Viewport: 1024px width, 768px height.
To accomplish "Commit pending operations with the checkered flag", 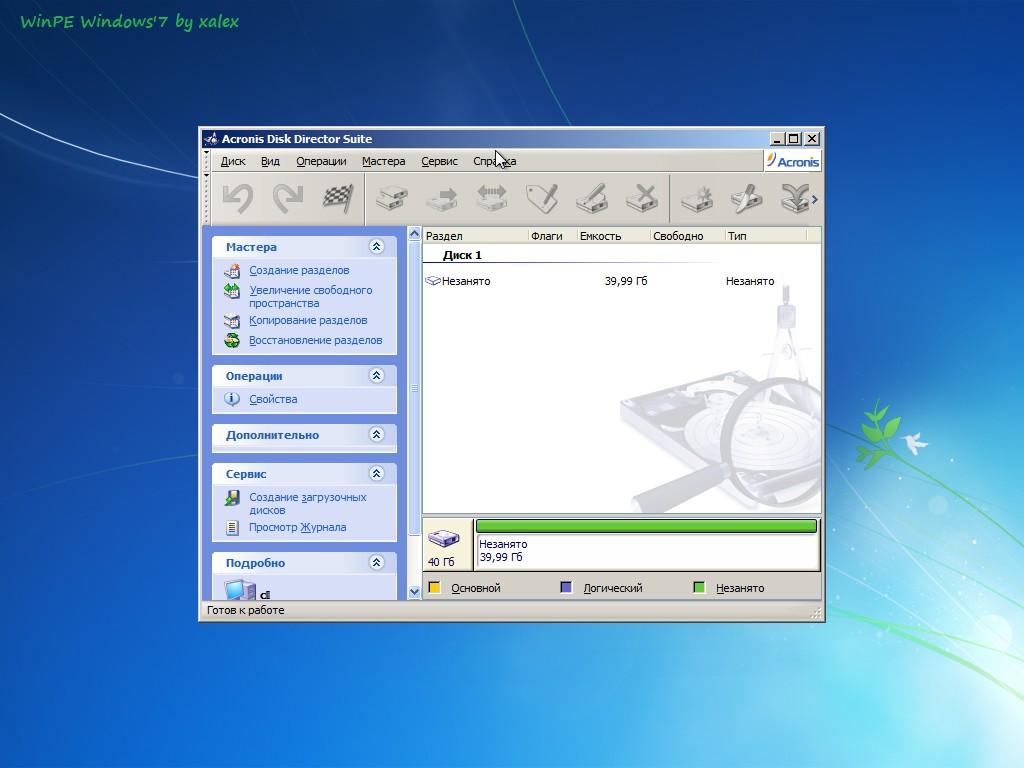I will (x=338, y=198).
